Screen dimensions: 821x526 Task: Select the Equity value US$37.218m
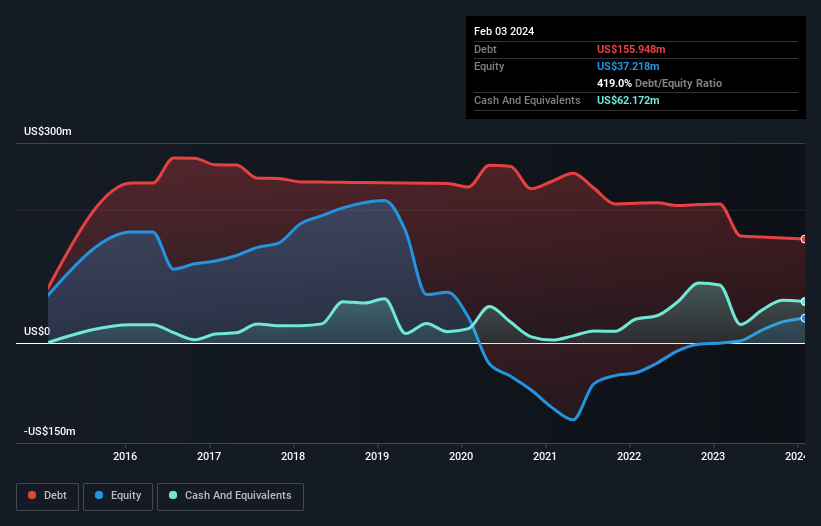point(628,66)
